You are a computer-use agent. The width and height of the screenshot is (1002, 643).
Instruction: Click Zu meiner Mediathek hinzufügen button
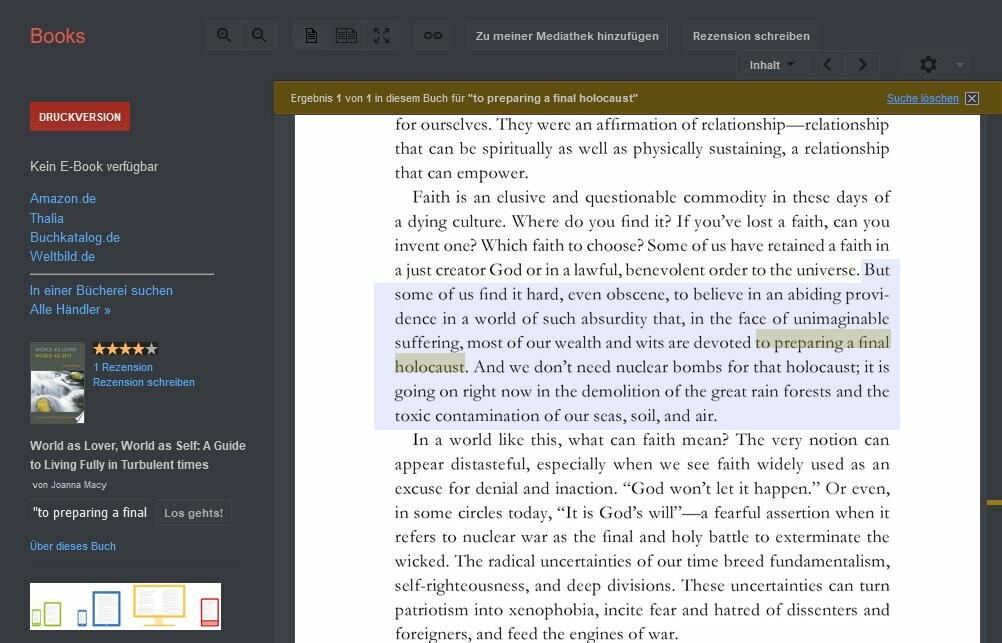point(567,36)
